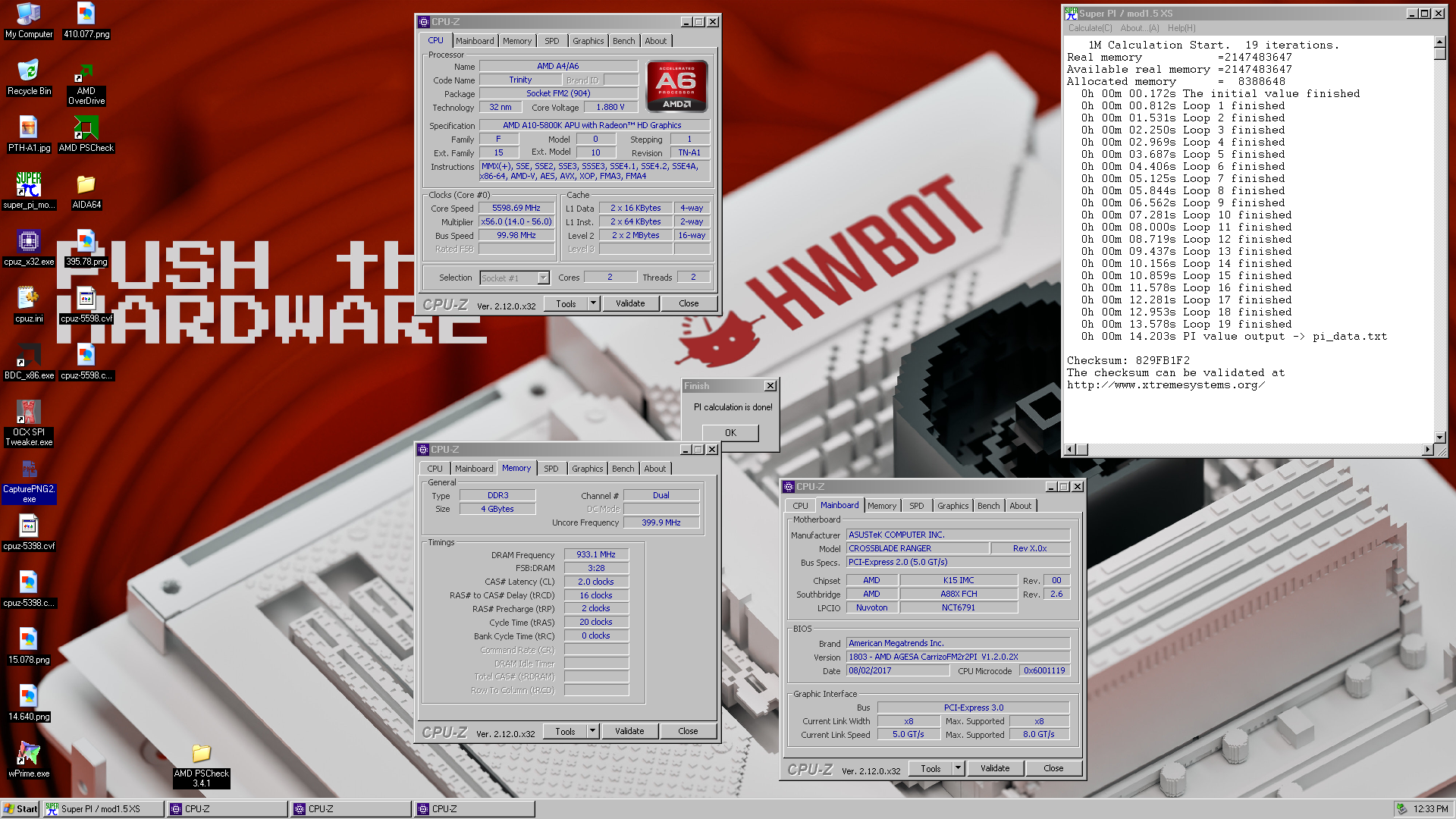Open Help menu in Super PI
Viewport: 1456px width, 819px height.
[1181, 28]
